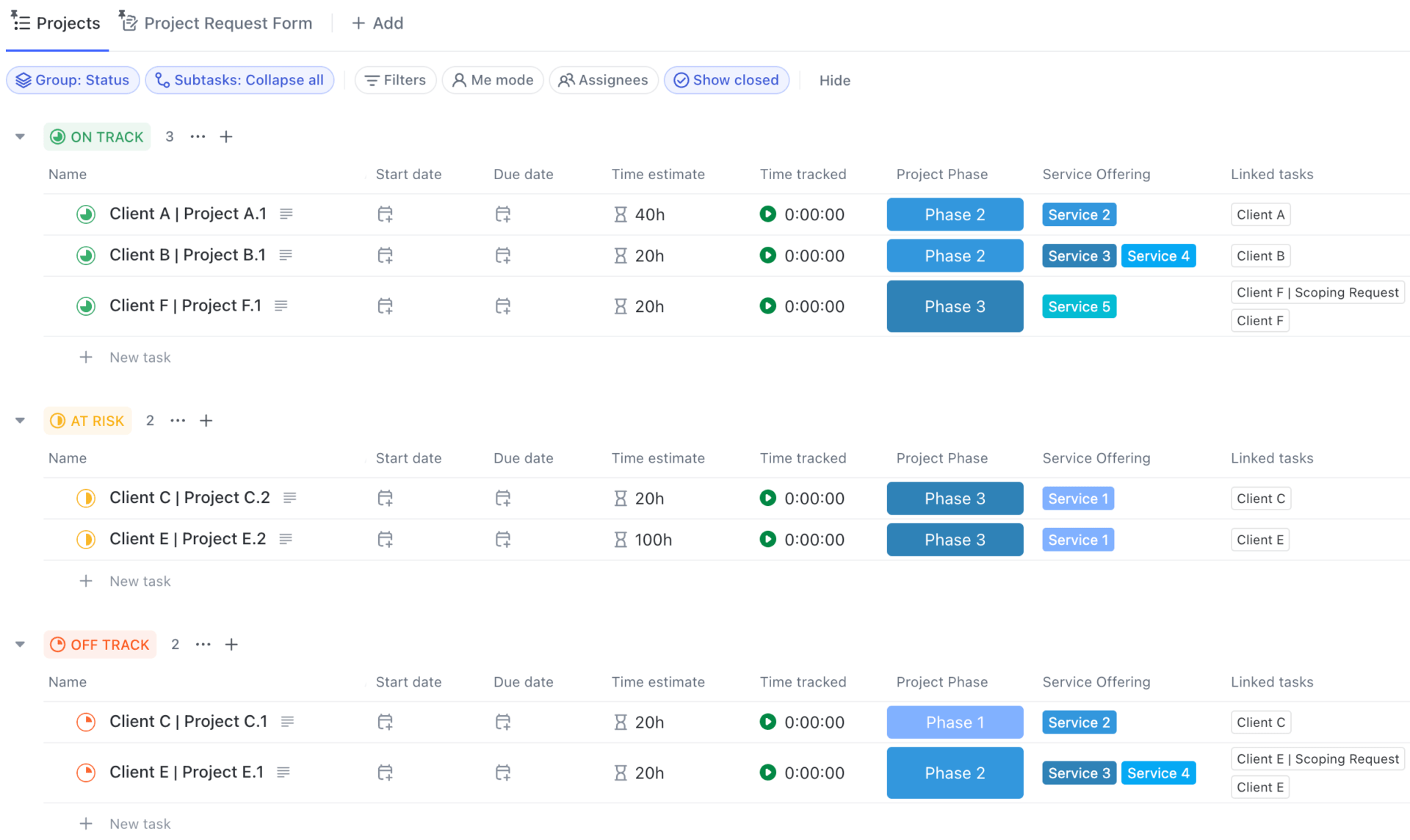
Task: Open OFF TRACK group options ellipsis
Action: [203, 645]
